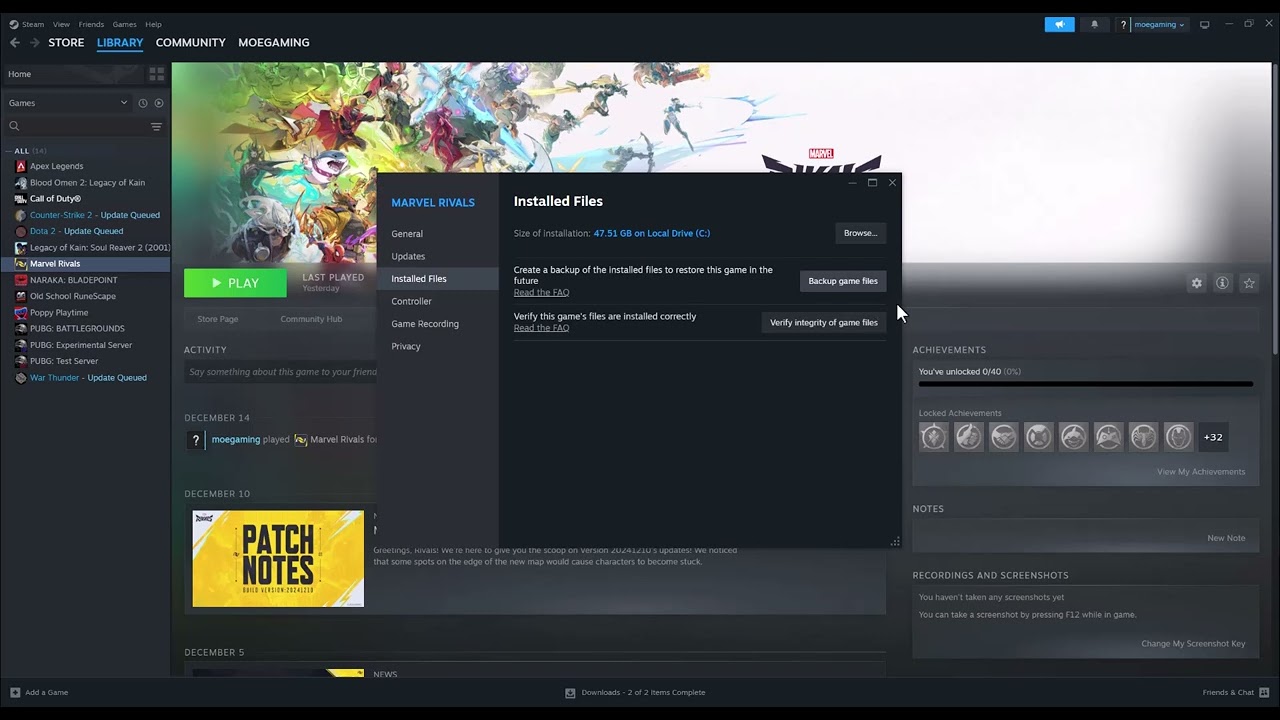Viewport: 1280px width, 720px height.
Task: Open the View menu
Action: (x=61, y=24)
